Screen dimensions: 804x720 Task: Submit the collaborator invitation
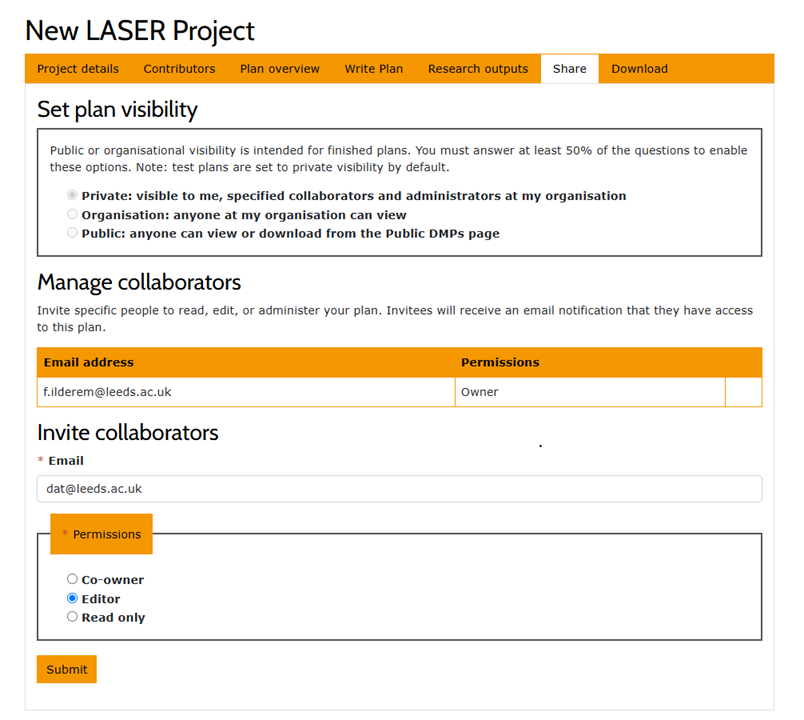point(67,669)
